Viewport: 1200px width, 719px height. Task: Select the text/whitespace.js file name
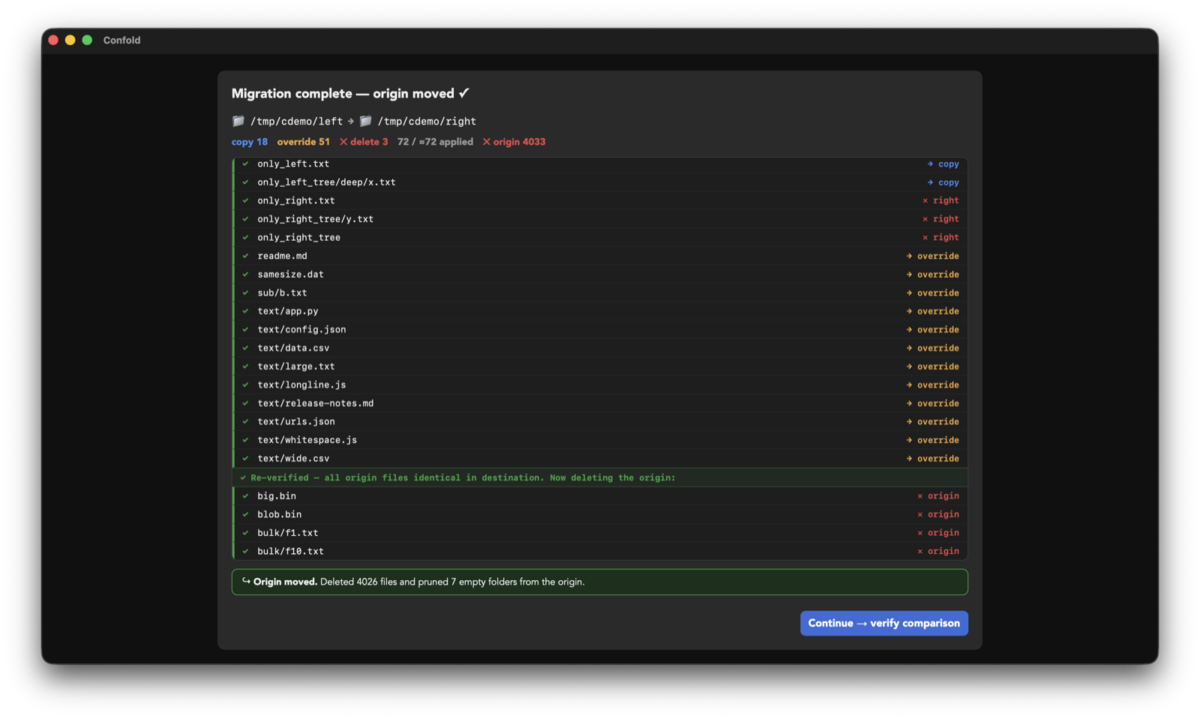307,440
